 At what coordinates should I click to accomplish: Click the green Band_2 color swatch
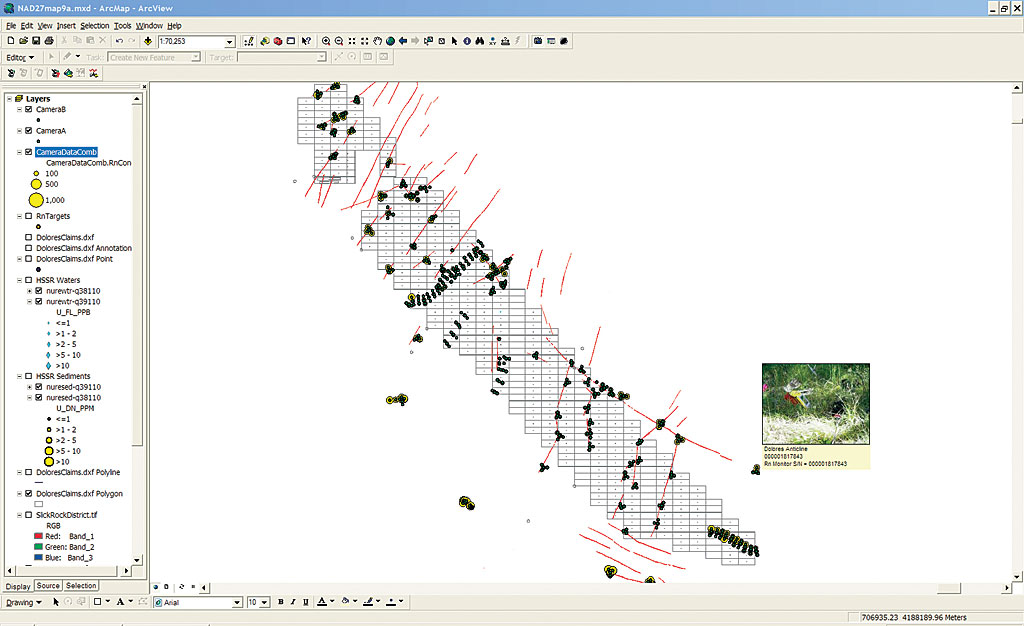39,547
